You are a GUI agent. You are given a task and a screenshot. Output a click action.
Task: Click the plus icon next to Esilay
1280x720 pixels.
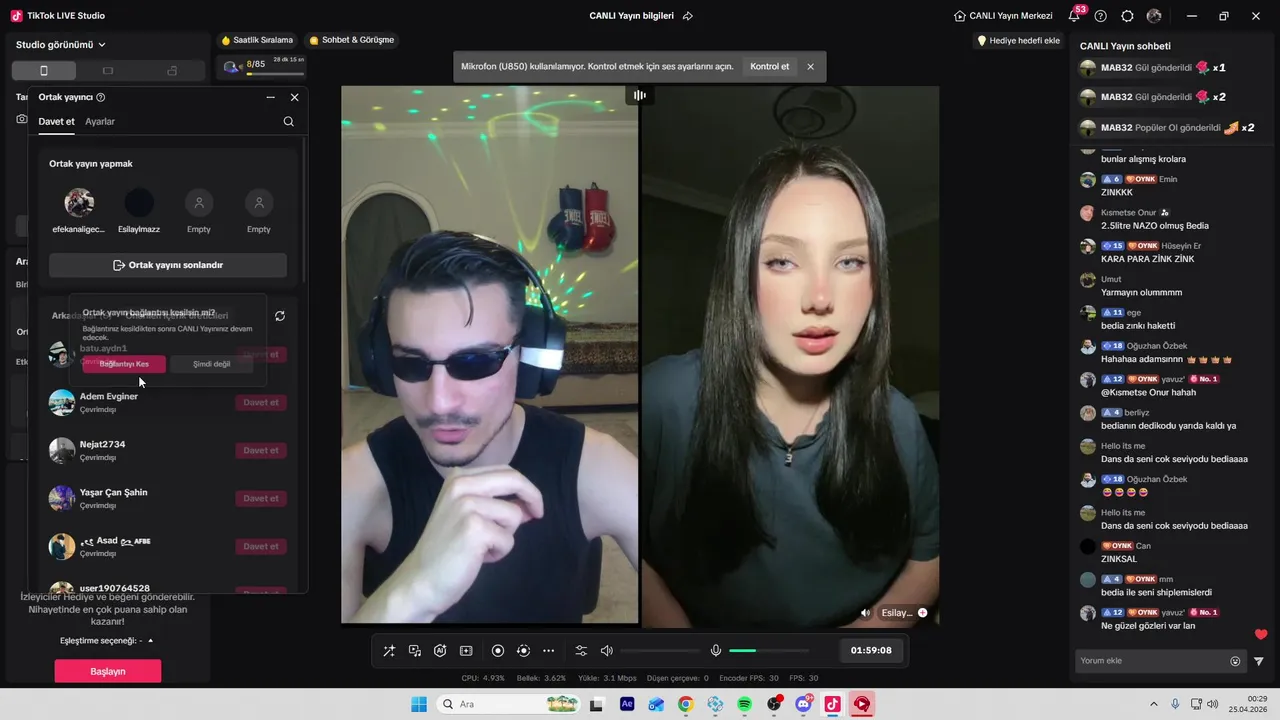(922, 613)
